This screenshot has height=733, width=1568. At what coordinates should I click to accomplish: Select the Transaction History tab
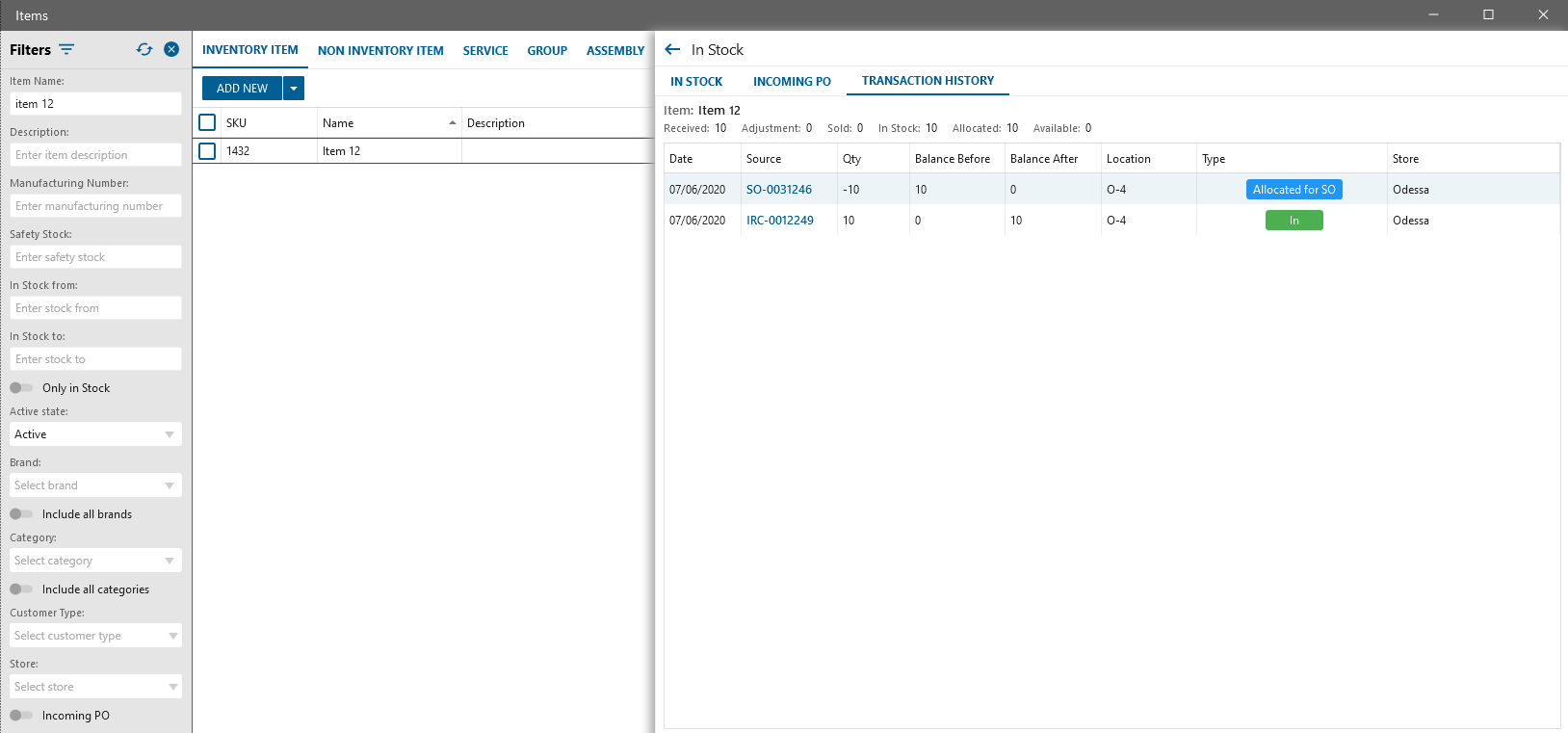pos(928,81)
